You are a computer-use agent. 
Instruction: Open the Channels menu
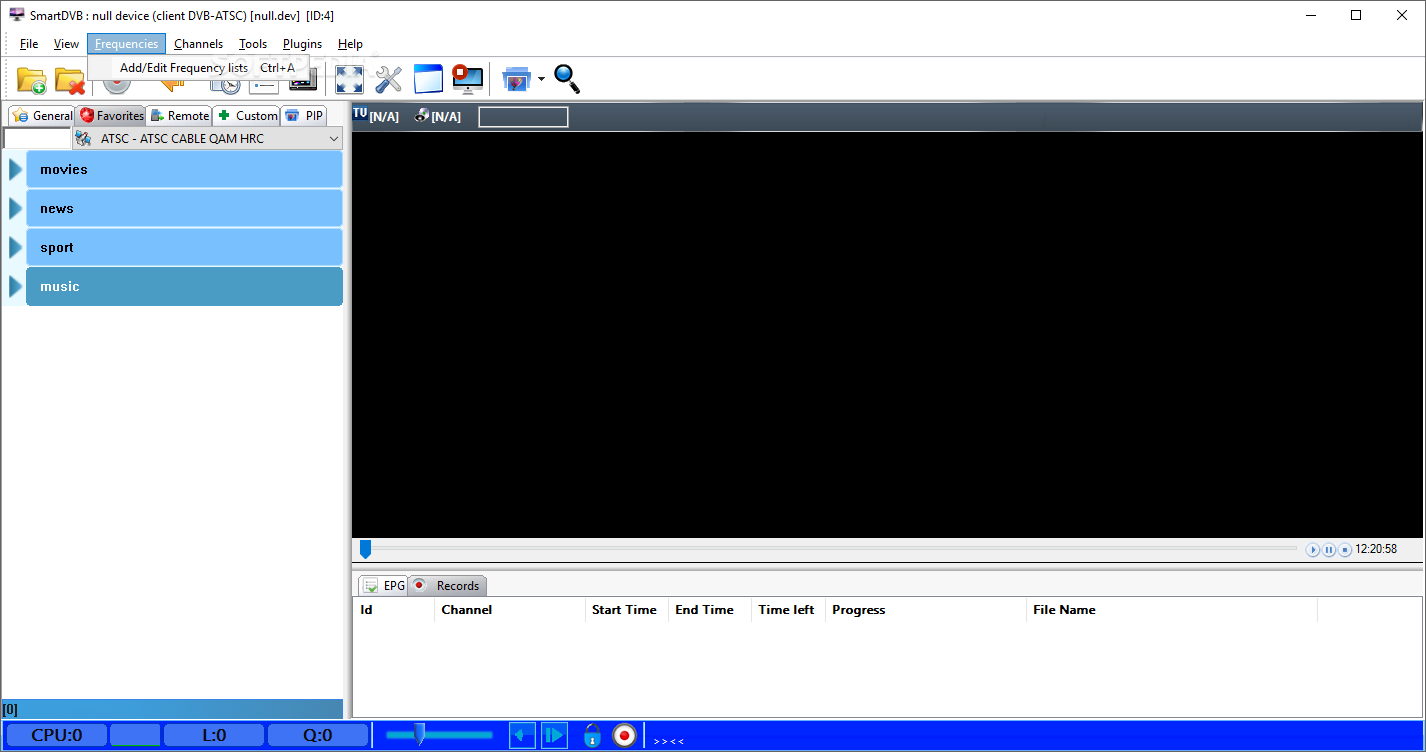pyautogui.click(x=198, y=44)
